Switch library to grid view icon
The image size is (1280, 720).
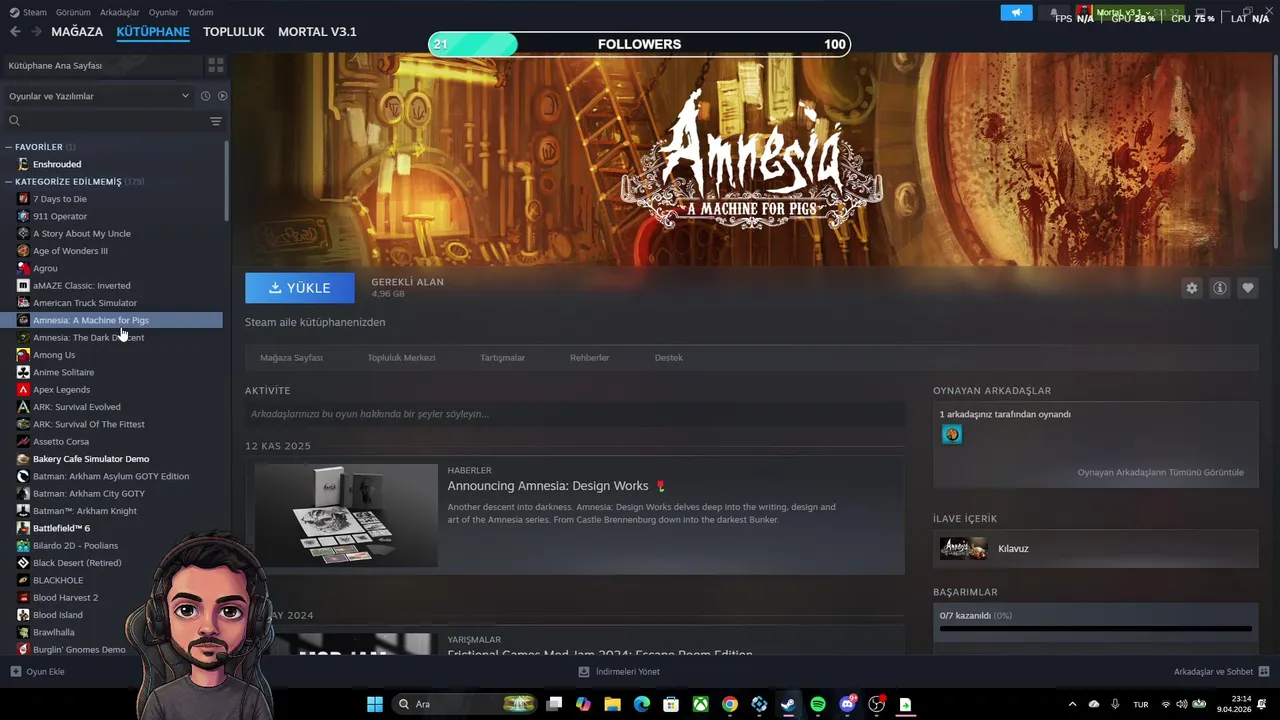tap(216, 65)
